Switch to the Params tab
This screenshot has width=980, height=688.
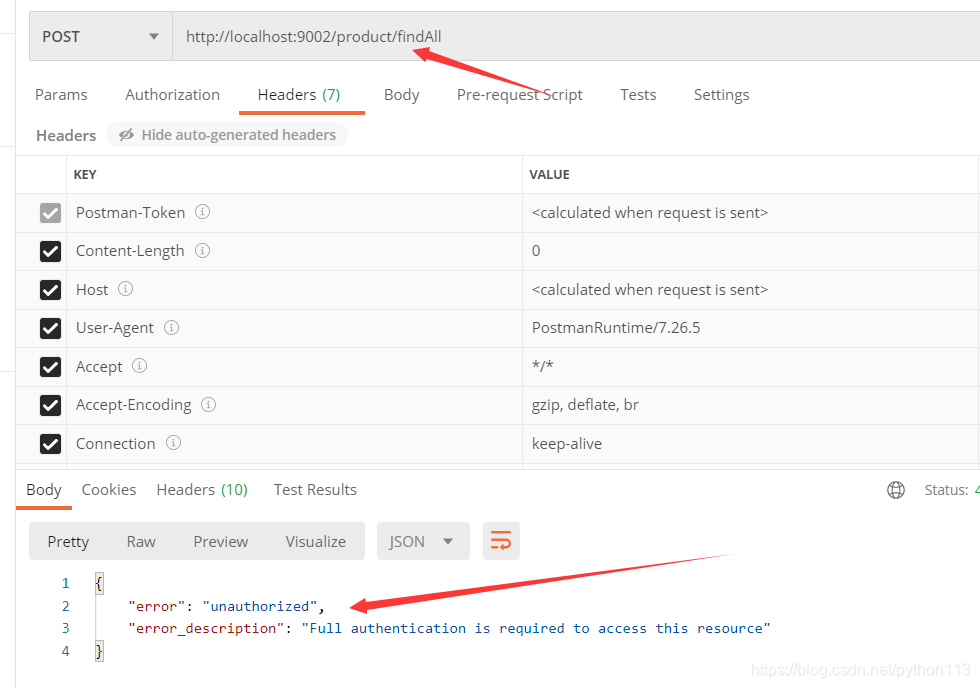[x=61, y=94]
